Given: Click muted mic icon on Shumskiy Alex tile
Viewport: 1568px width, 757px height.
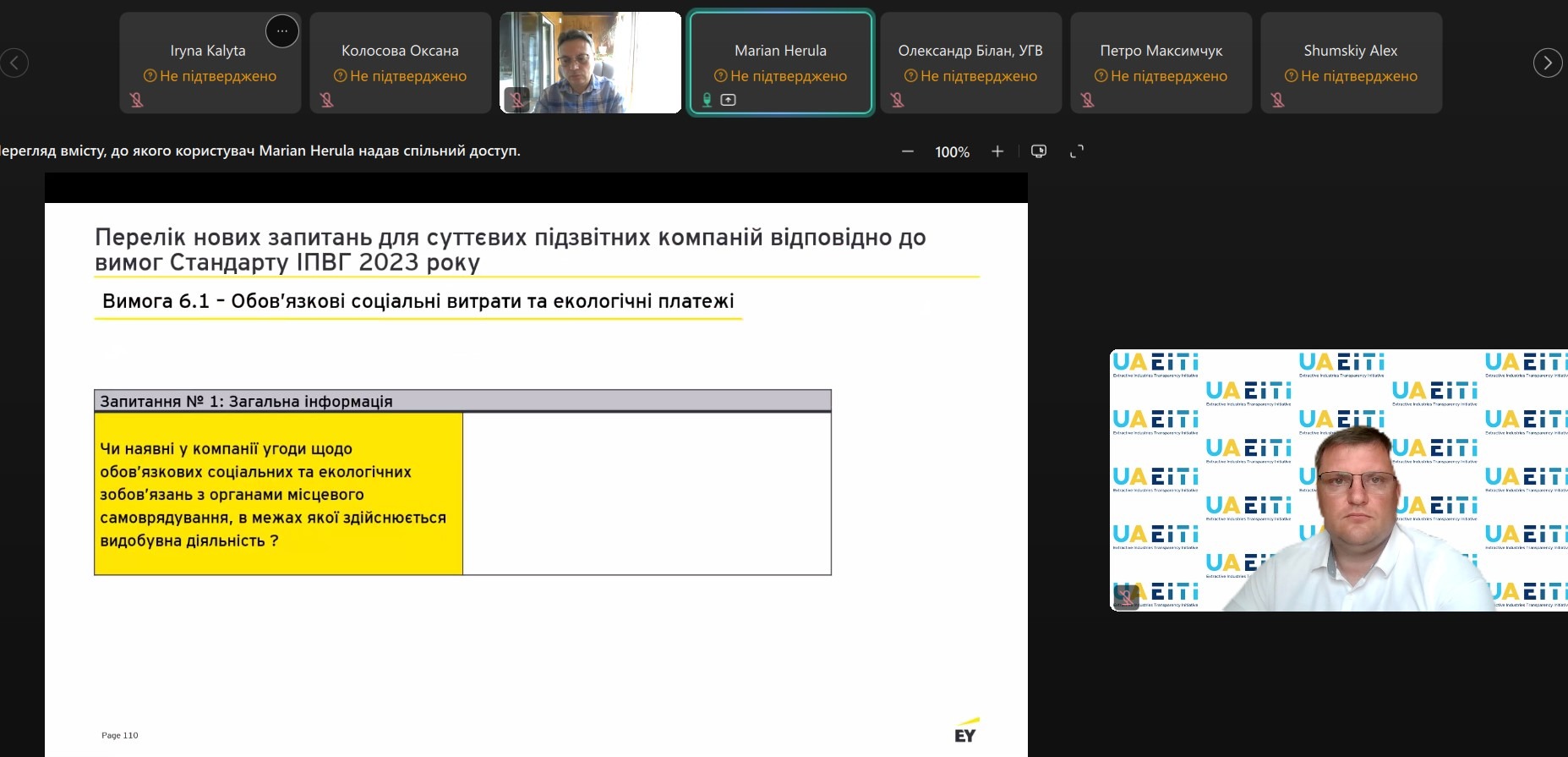Looking at the screenshot, I should (1278, 100).
